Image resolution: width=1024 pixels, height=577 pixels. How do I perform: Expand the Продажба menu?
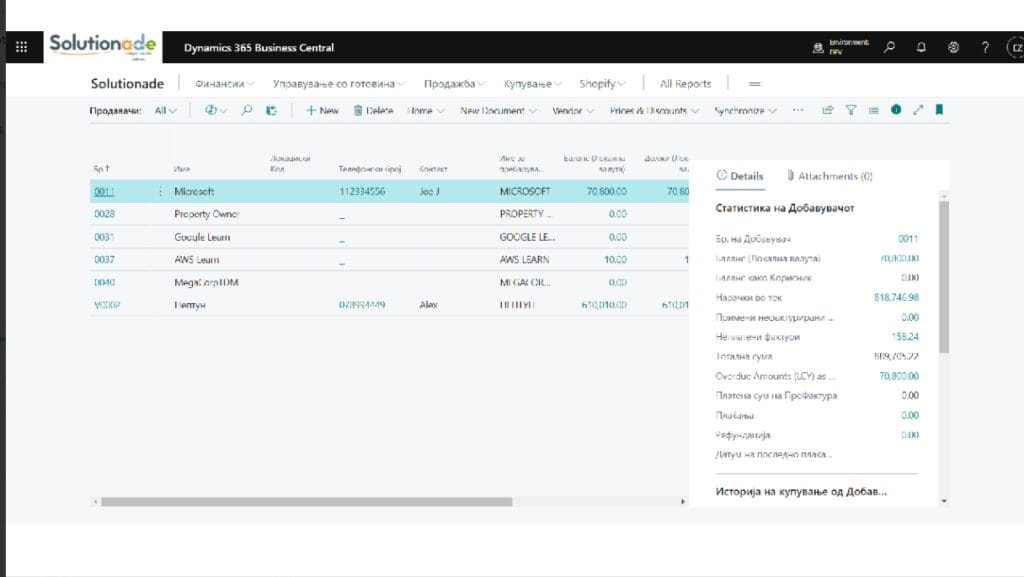coord(455,84)
